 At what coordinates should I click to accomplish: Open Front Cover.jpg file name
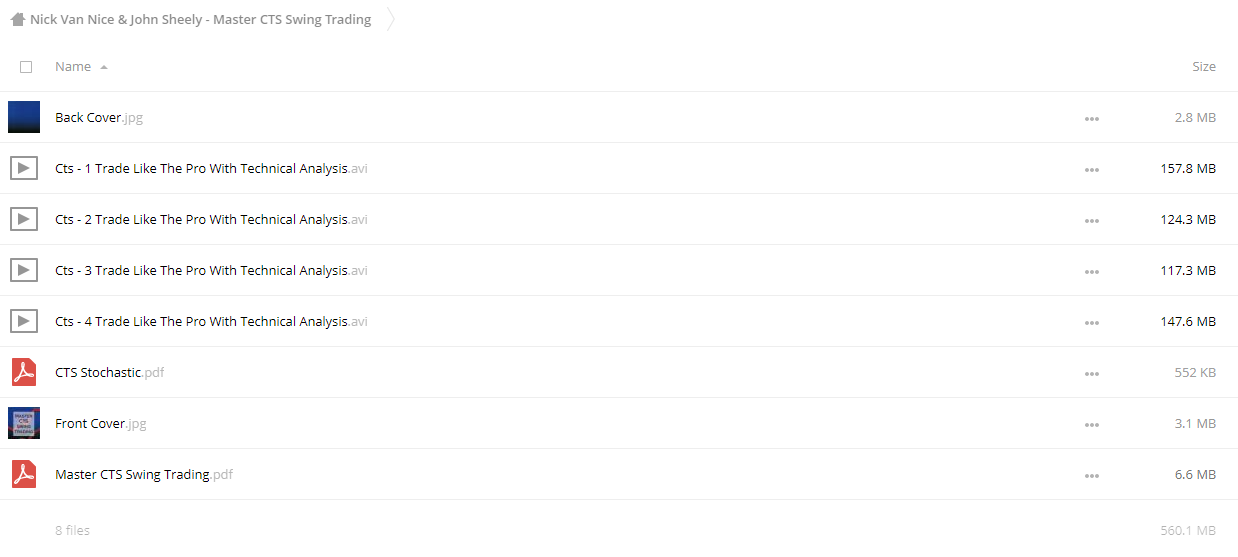[x=100, y=423]
